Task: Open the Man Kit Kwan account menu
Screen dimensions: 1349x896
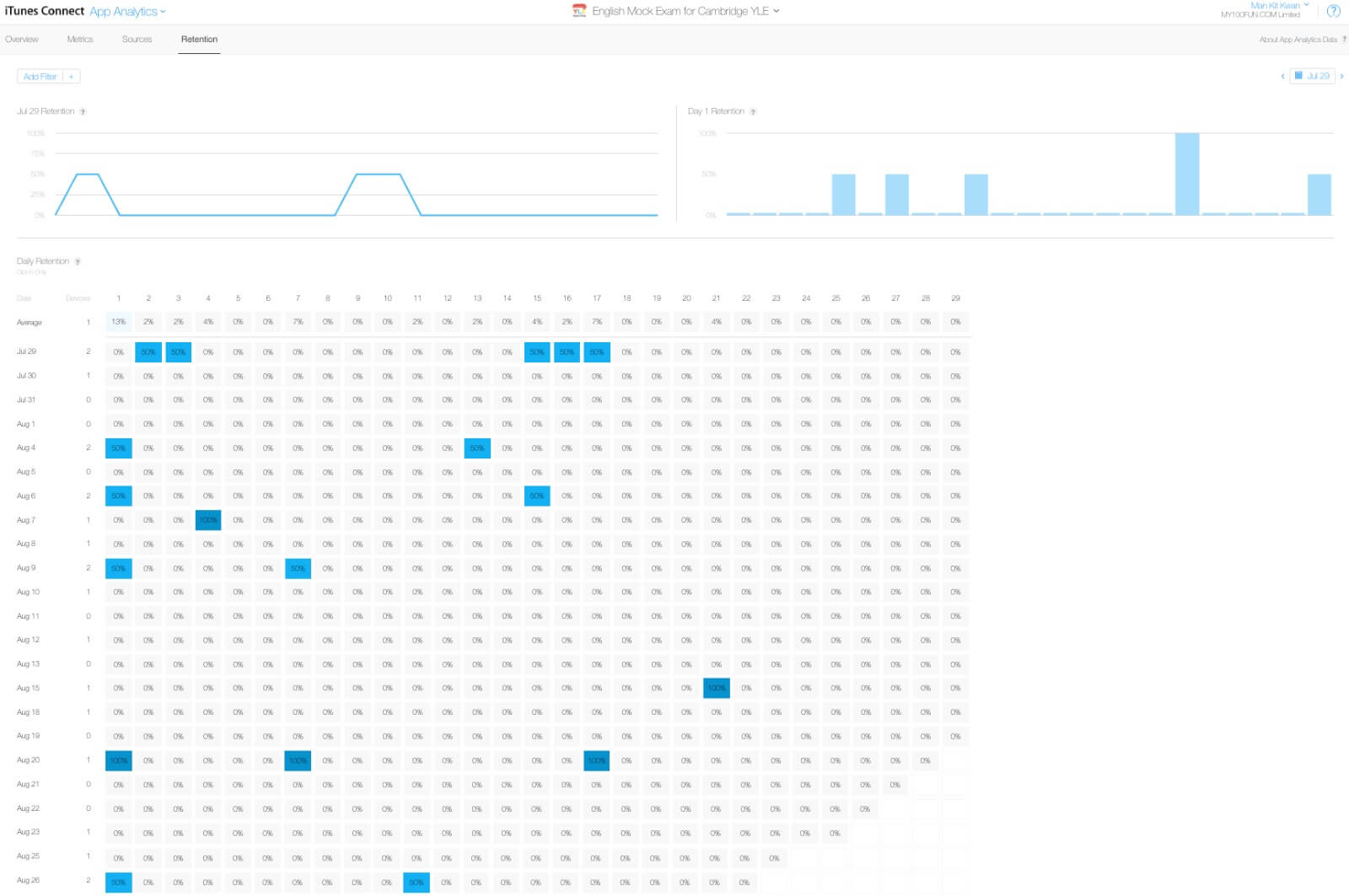Action: tap(1279, 6)
